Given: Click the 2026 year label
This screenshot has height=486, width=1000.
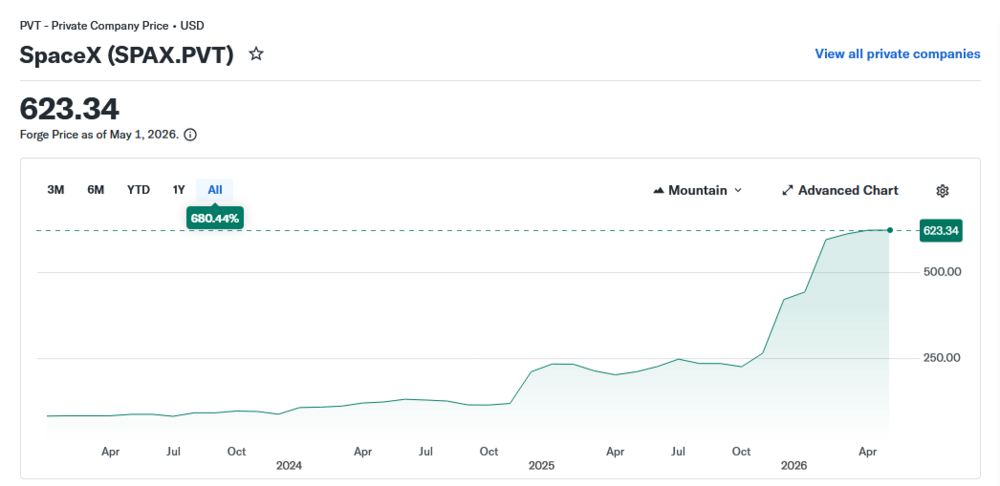Looking at the screenshot, I should [794, 466].
